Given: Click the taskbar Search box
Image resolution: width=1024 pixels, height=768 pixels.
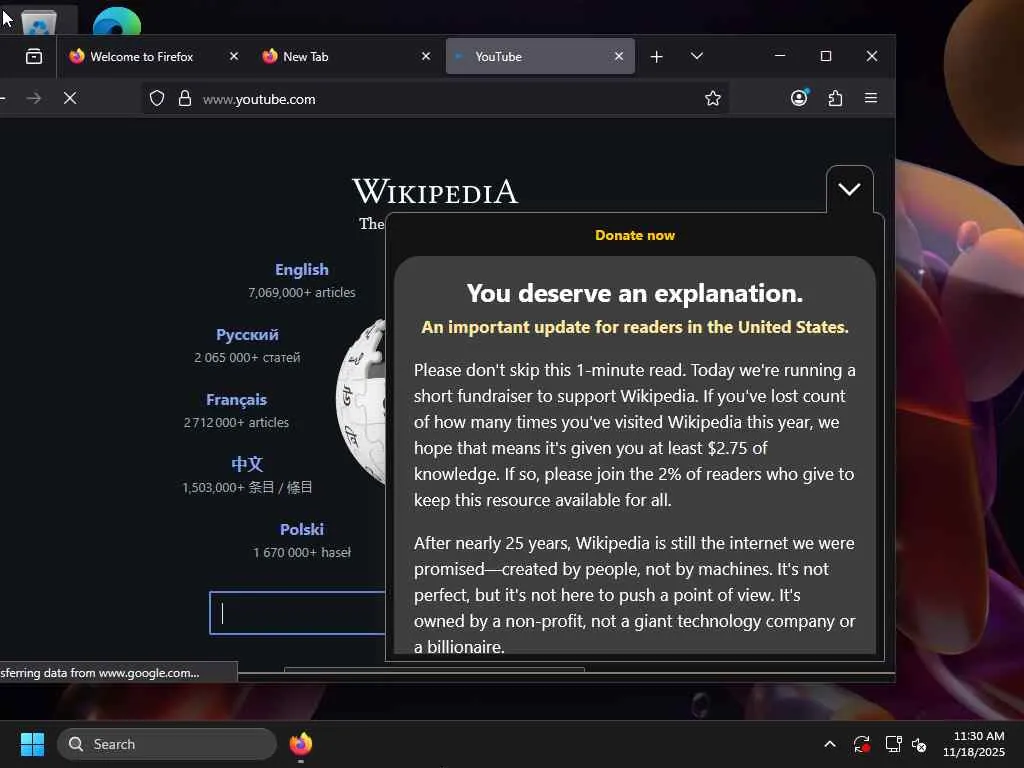Looking at the screenshot, I should point(167,744).
